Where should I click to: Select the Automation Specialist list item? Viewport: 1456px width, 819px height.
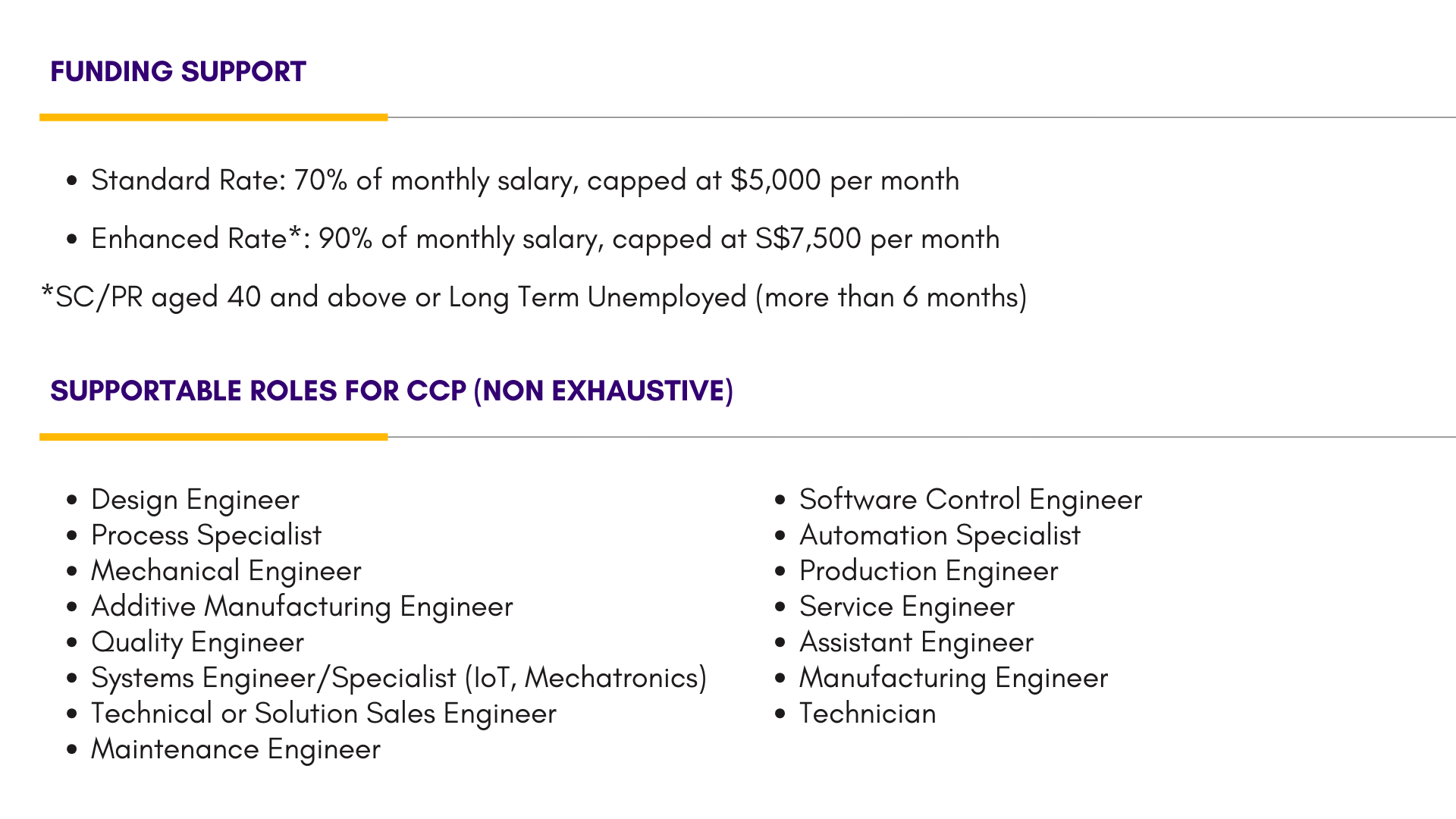coord(940,535)
